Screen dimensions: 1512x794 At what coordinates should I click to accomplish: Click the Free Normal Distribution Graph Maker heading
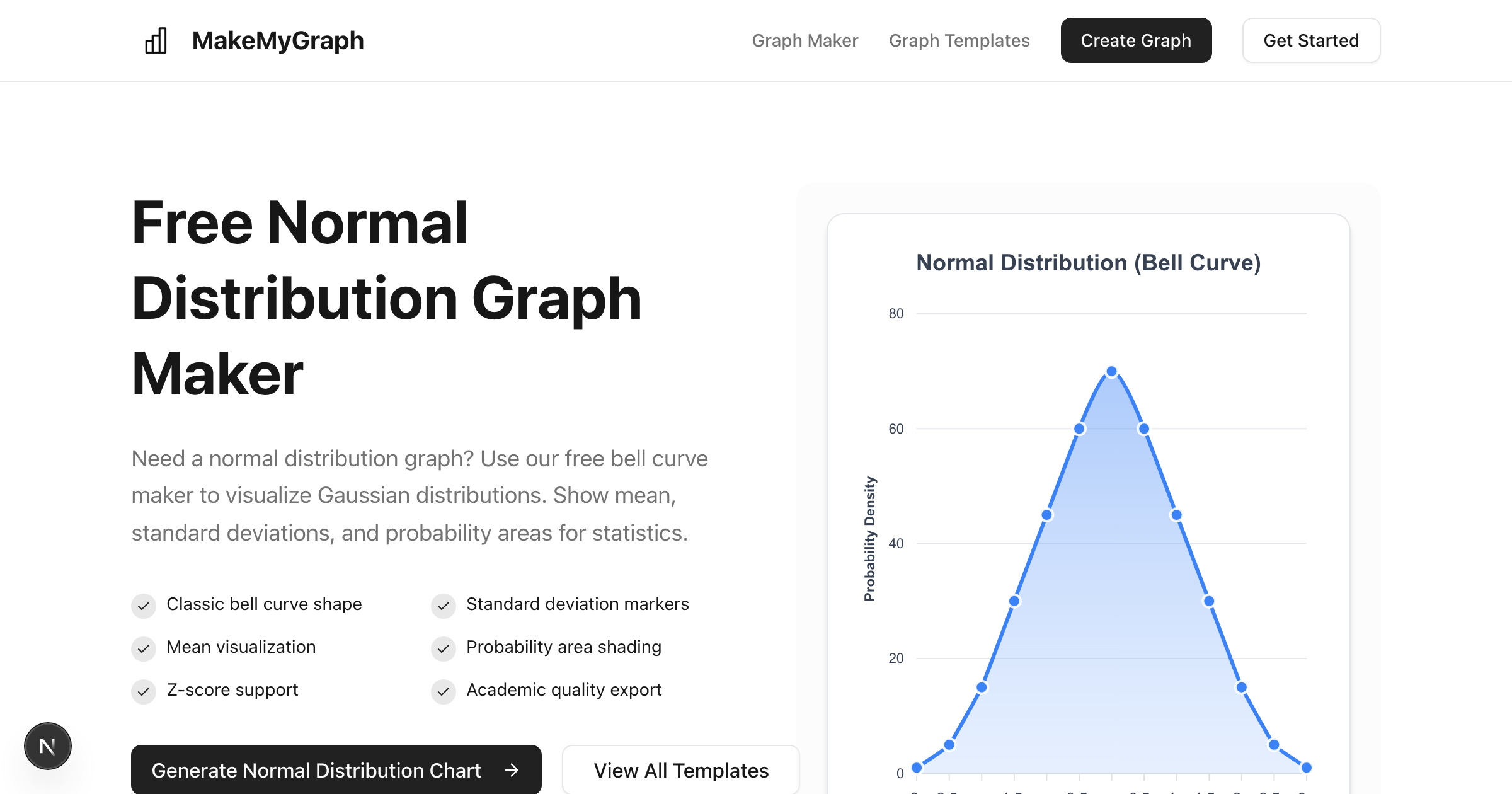point(387,297)
